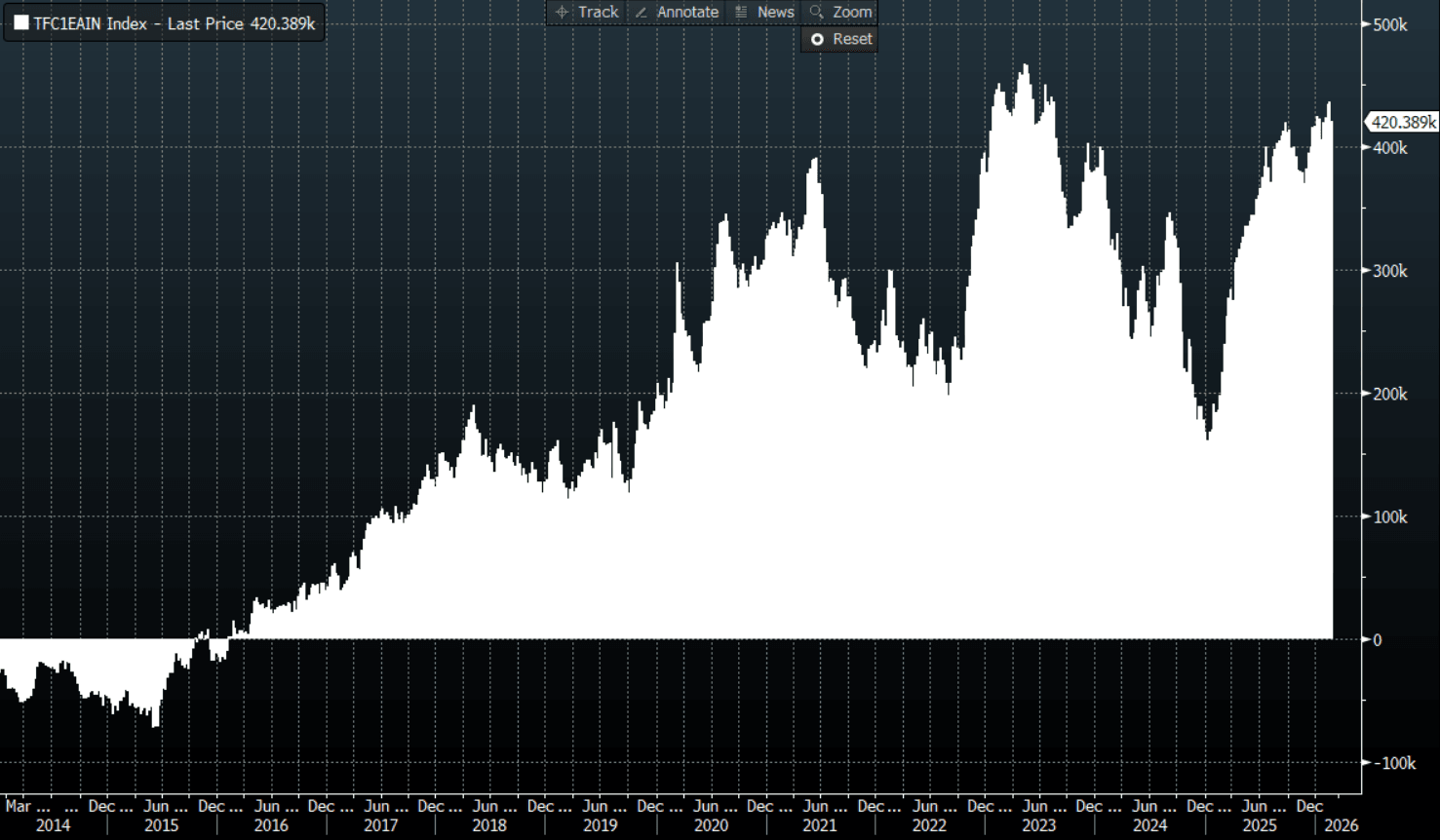Select the Reset radio button
The height and width of the screenshot is (840, 1440).
coord(817,39)
